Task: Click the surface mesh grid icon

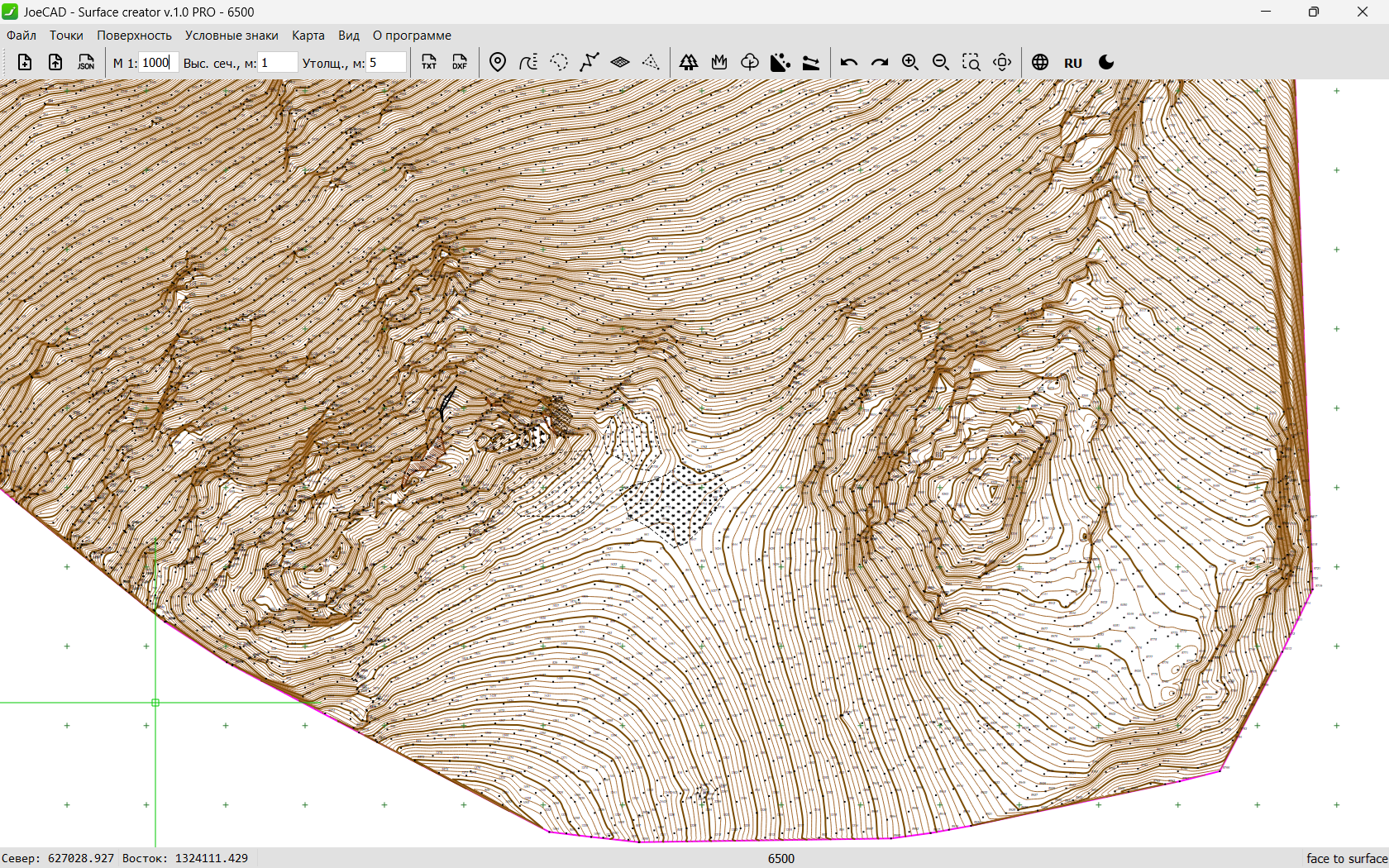Action: coord(620,62)
